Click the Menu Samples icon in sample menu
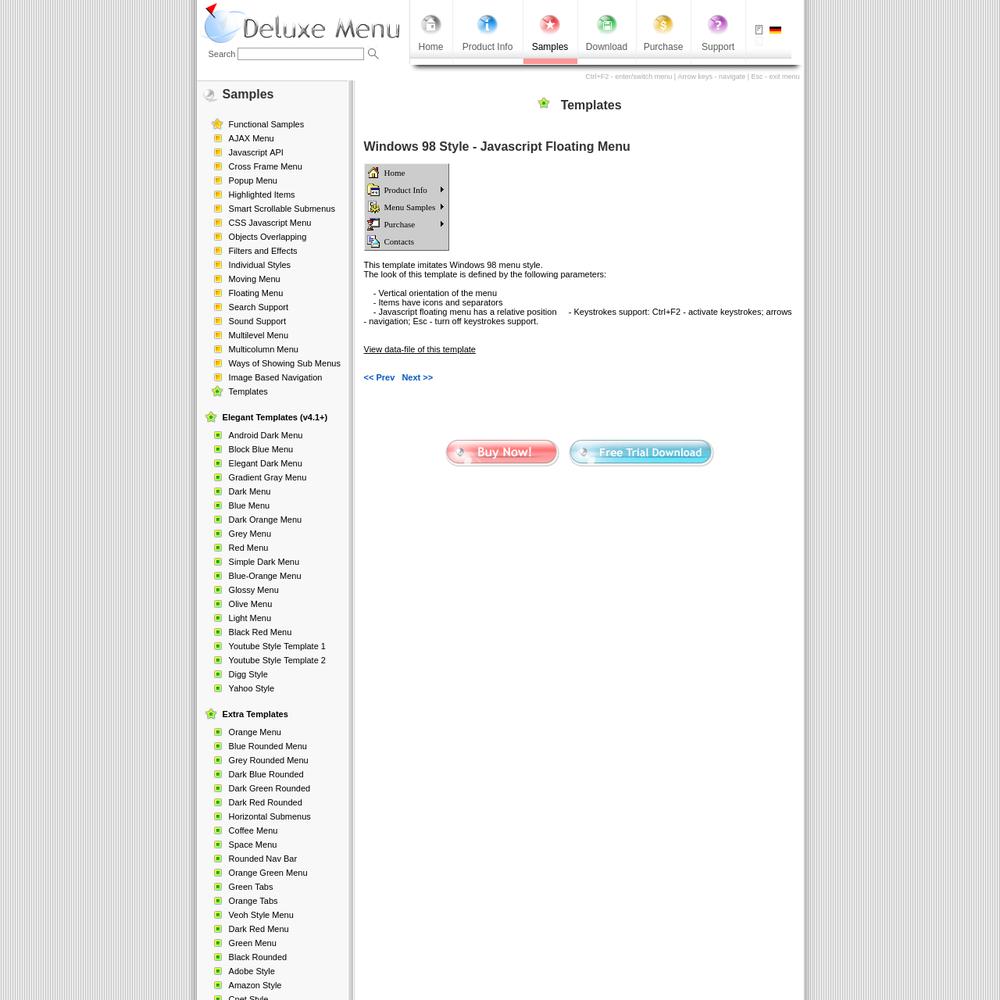 pos(374,207)
